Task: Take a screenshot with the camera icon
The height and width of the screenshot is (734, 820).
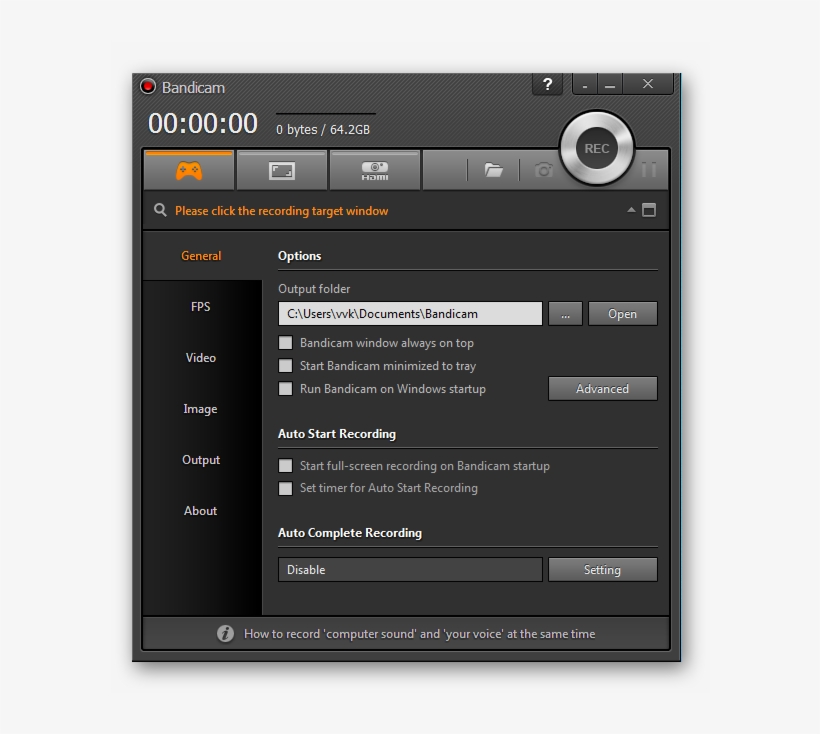Action: [x=543, y=171]
